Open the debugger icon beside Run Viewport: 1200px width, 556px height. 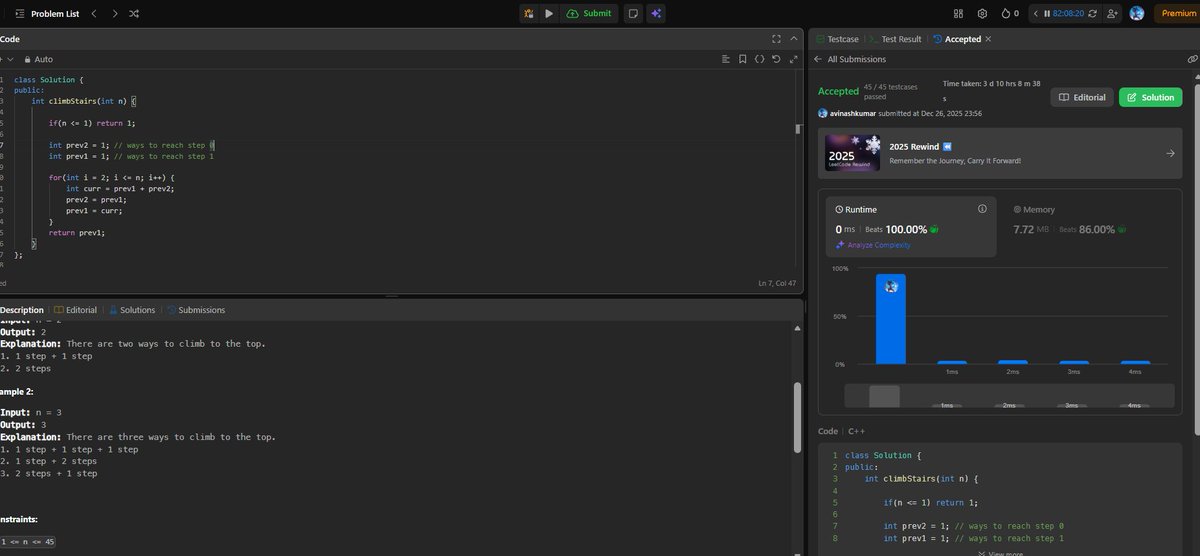[x=529, y=13]
